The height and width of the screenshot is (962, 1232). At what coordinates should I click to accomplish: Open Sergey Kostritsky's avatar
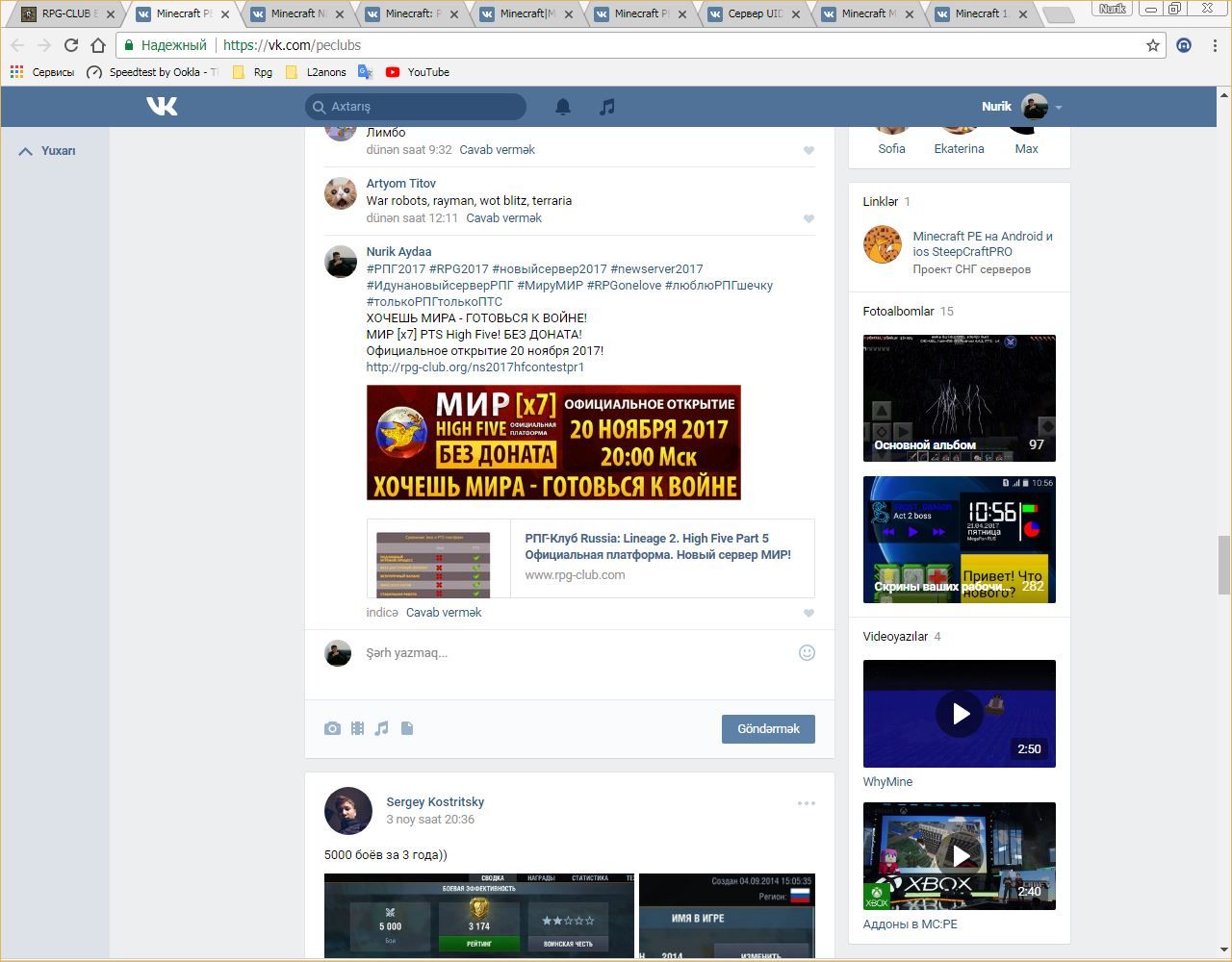pos(348,811)
